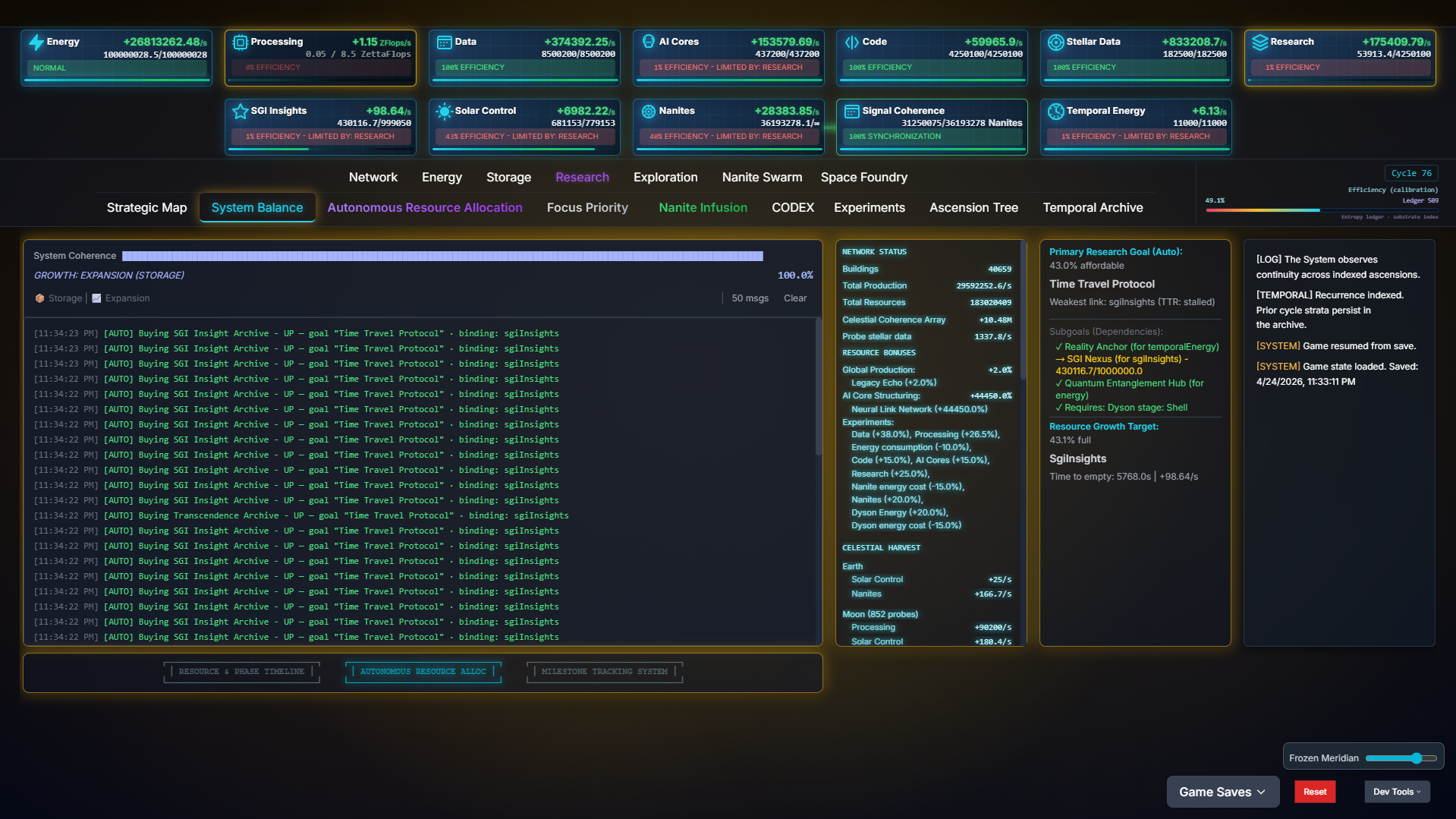
Task: Open Milestone Tracking System panel
Action: [605, 672]
